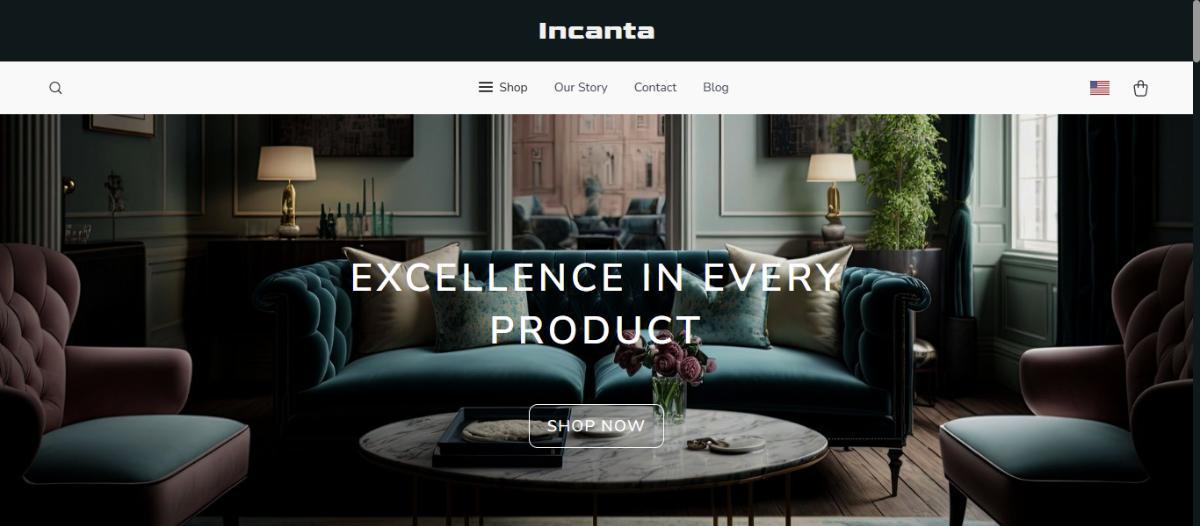
Task: Visit the Blog link in navigation
Action: pos(716,87)
